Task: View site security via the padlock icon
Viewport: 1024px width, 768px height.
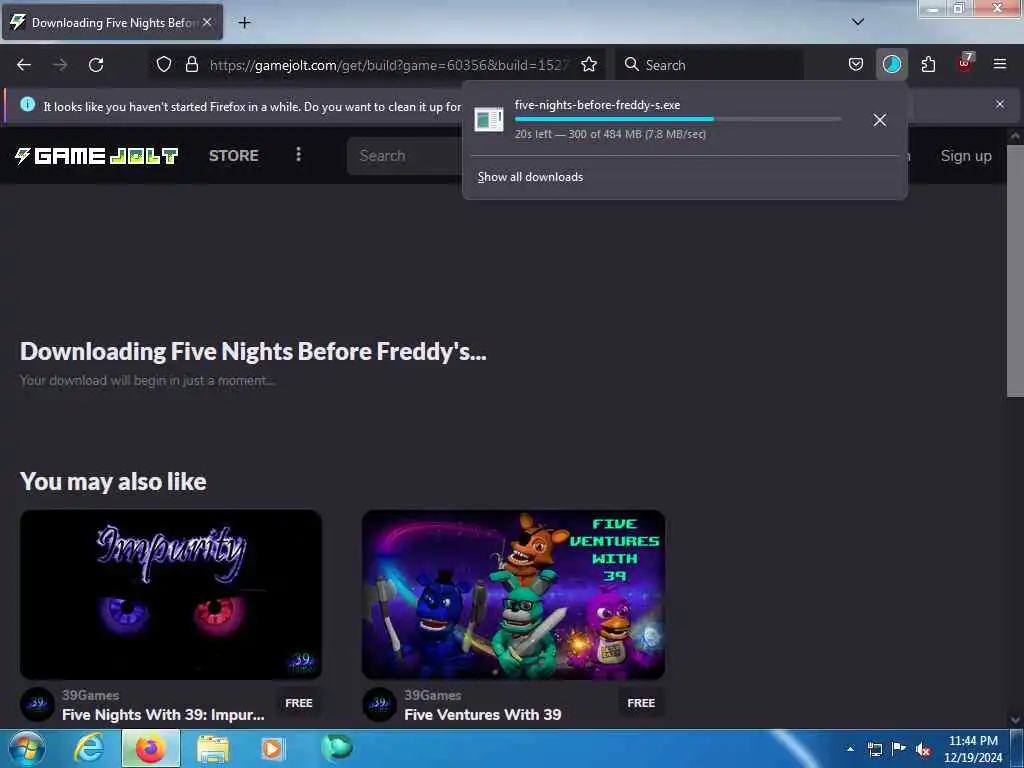Action: tap(191, 64)
